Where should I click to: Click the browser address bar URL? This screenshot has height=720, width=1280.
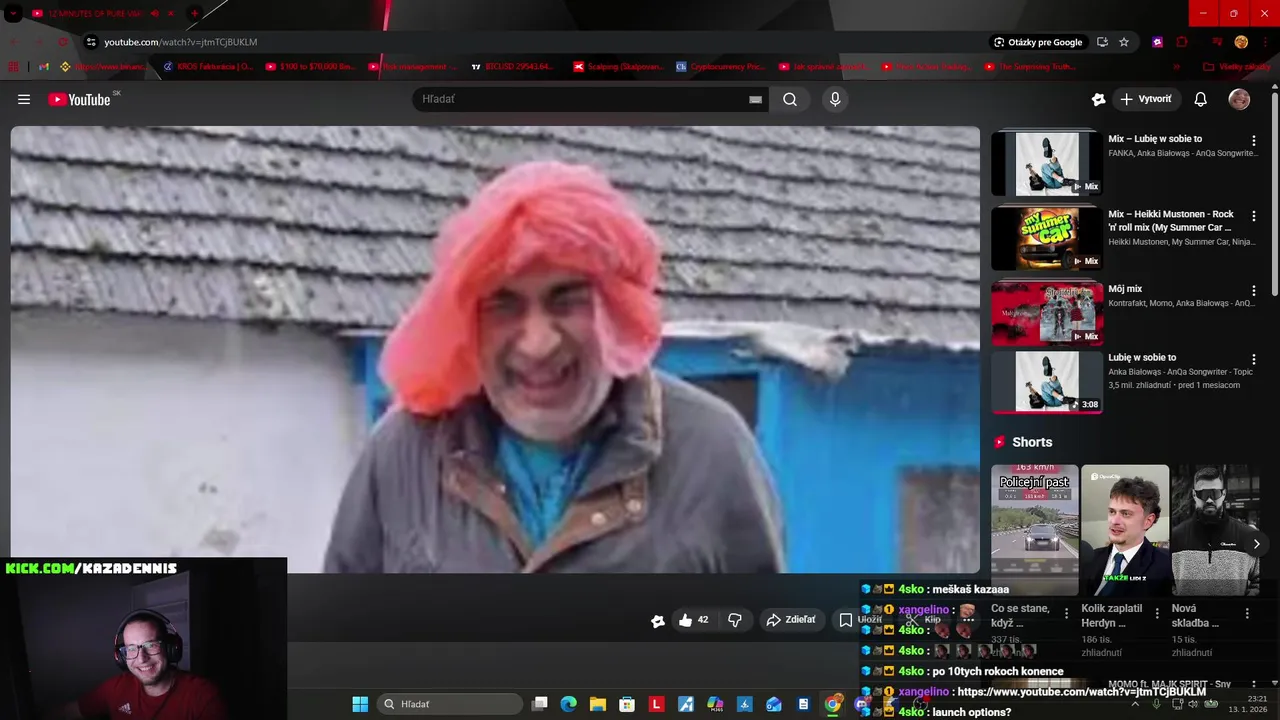point(181,42)
